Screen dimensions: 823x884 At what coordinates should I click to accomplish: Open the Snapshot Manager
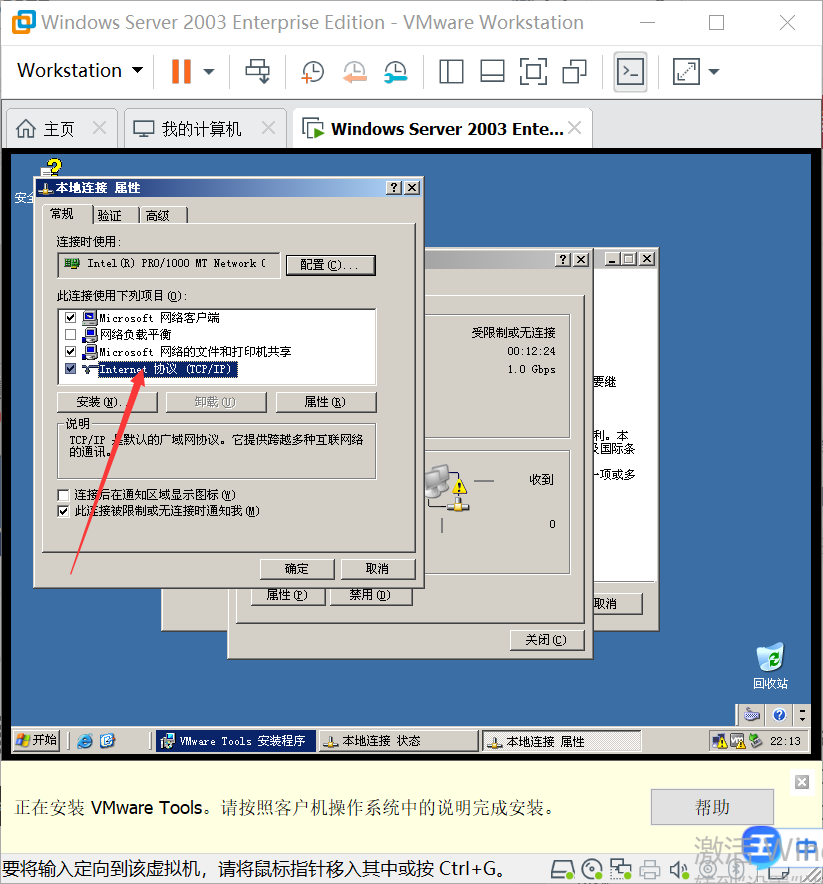click(x=396, y=72)
